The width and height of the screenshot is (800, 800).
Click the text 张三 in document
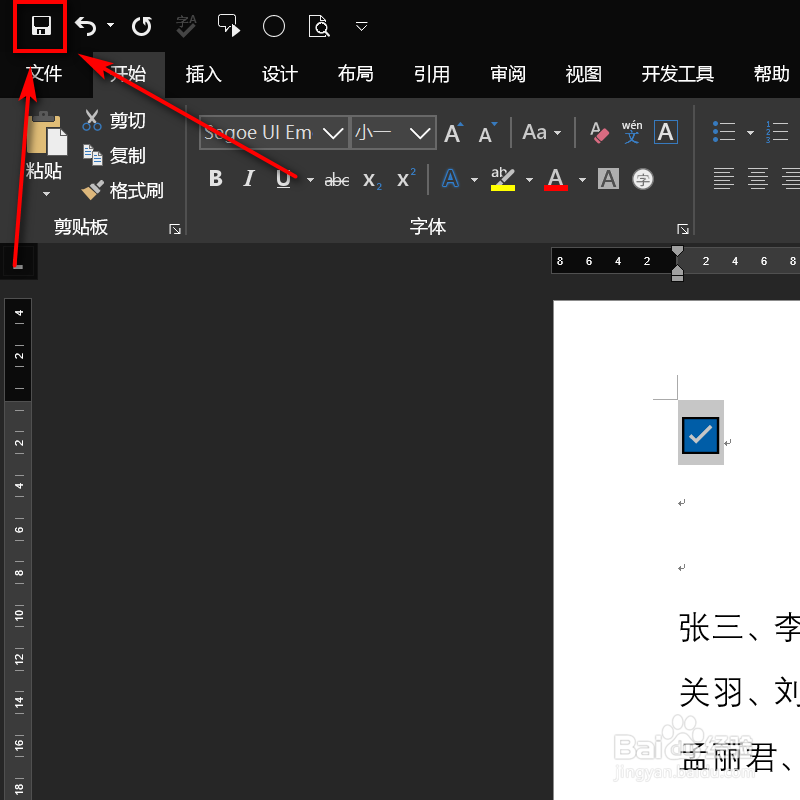pyautogui.click(x=711, y=628)
